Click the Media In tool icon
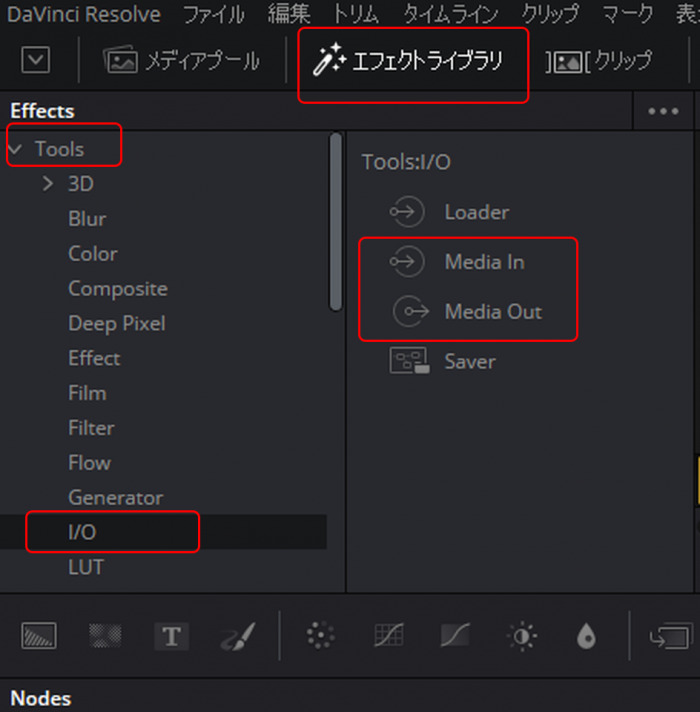700x712 pixels. [x=407, y=262]
